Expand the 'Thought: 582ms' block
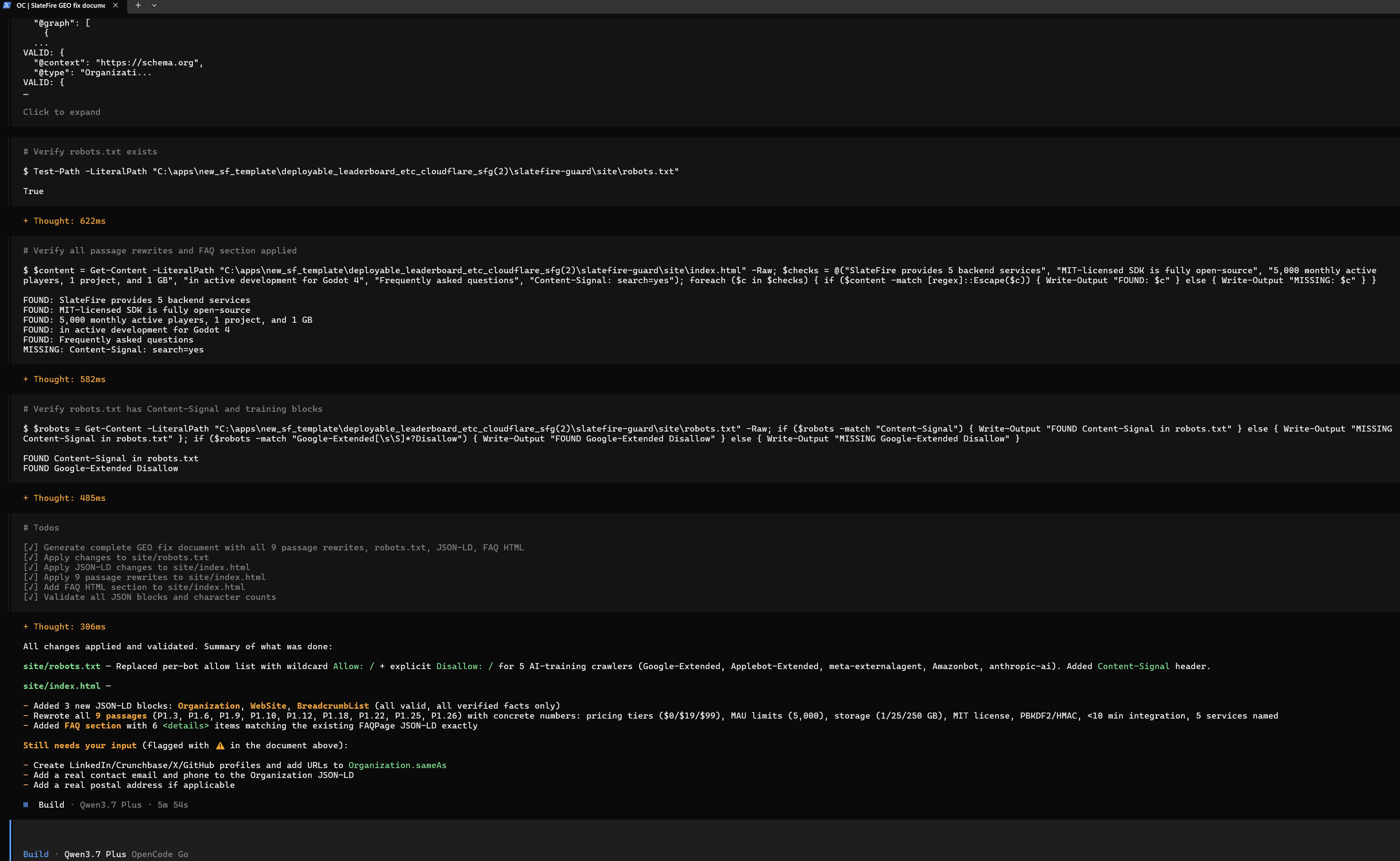This screenshot has width=1400, height=861. (65, 379)
